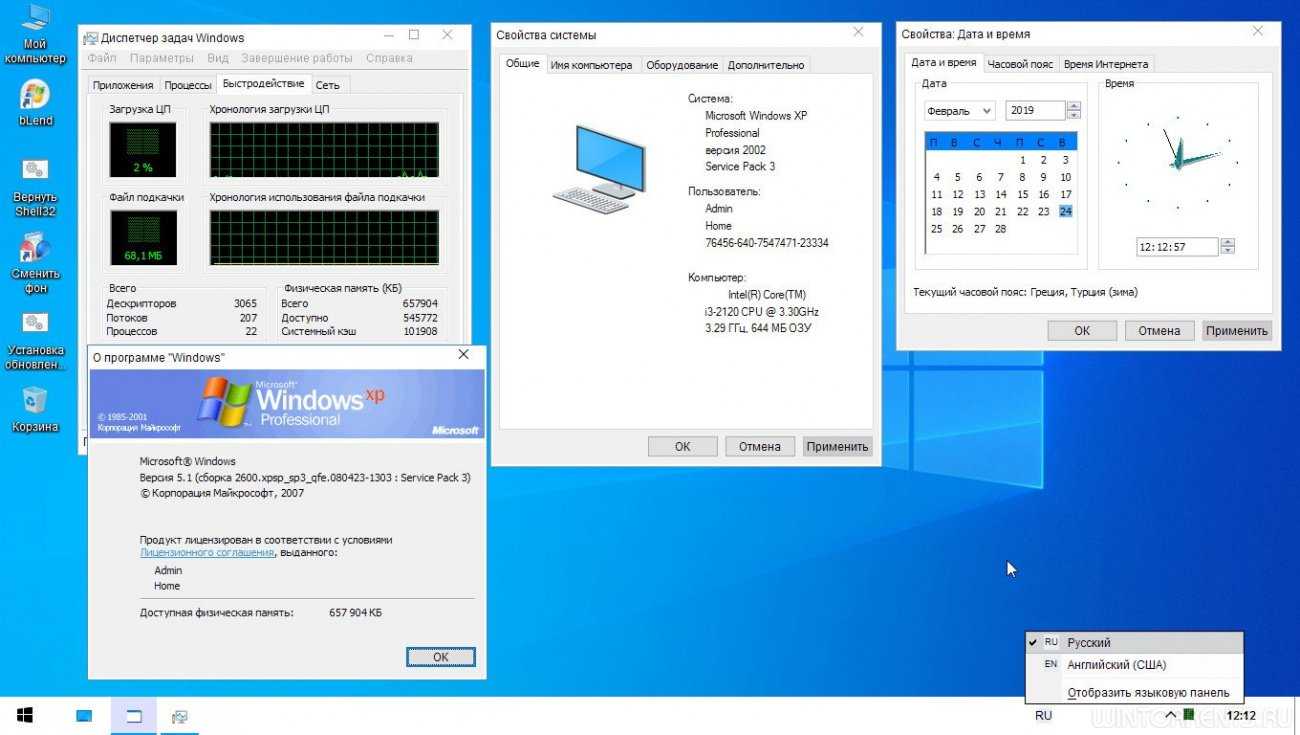Click the highlighted taskbar window button
Viewport: 1300px width, 735px height.
pyautogui.click(x=134, y=716)
